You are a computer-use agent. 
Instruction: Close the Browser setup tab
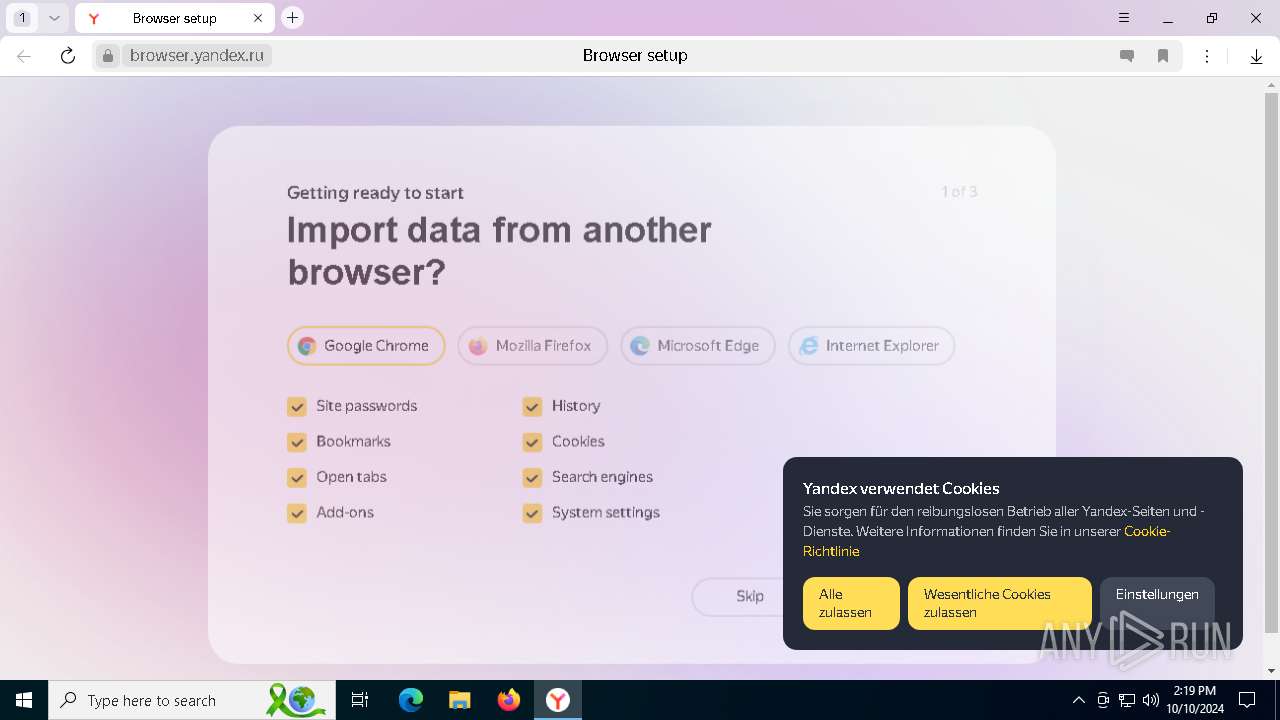pos(259,18)
